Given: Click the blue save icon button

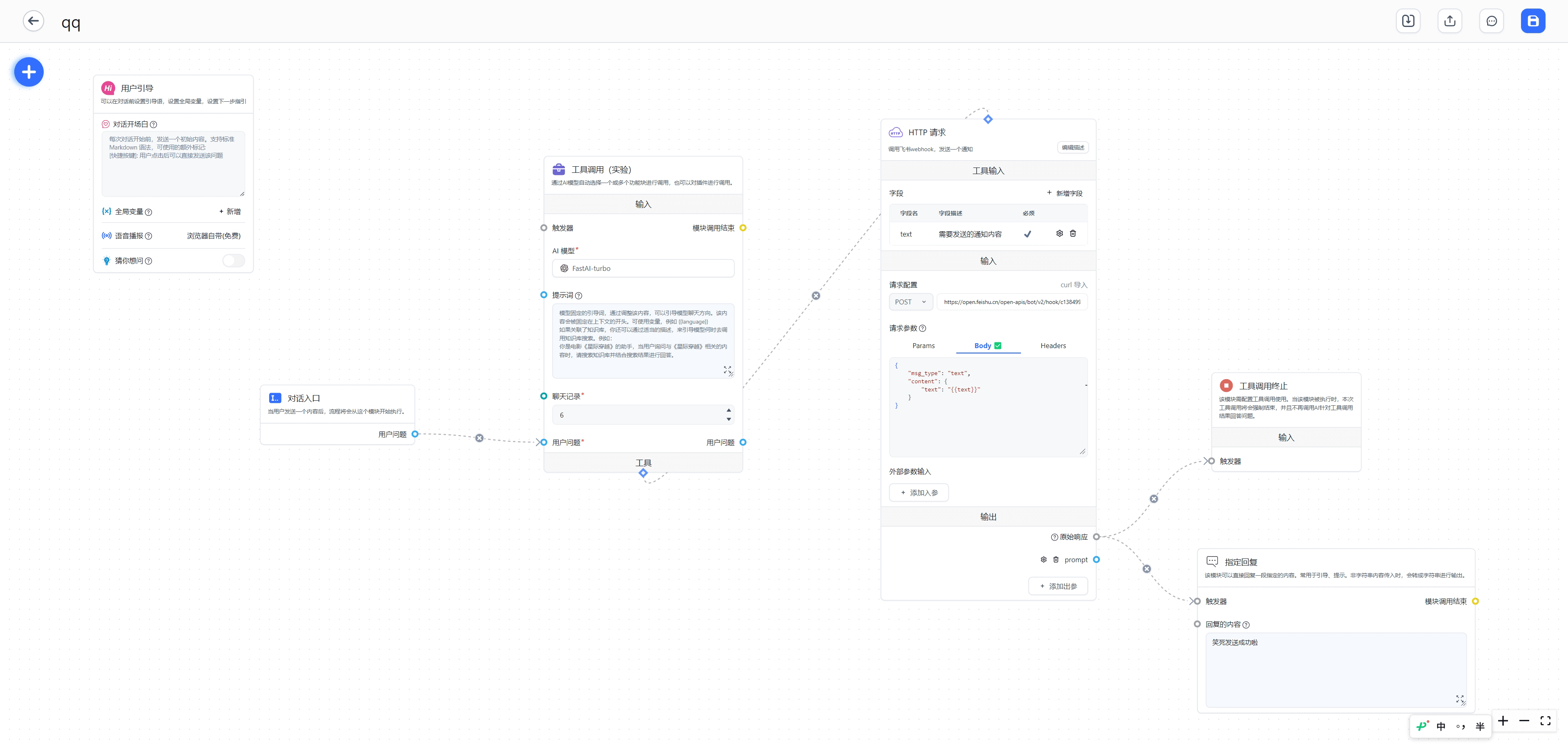Looking at the screenshot, I should tap(1533, 21).
